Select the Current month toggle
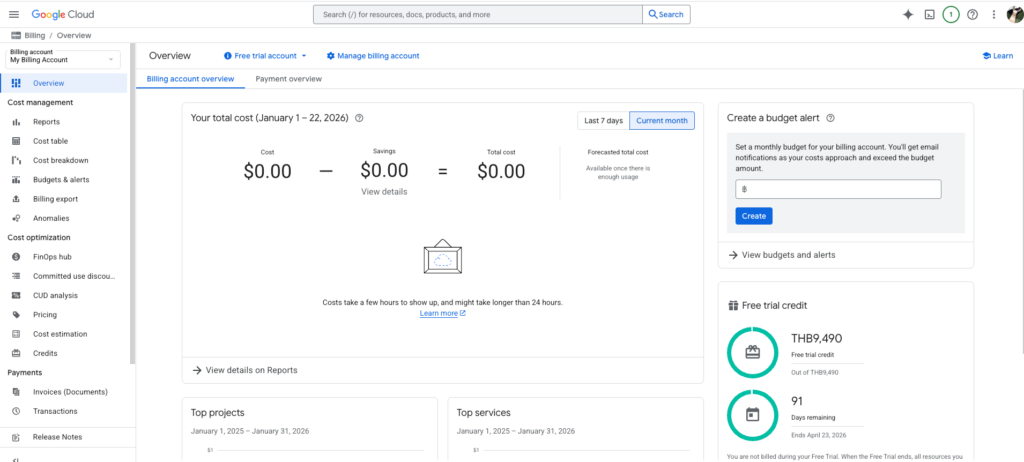 (x=661, y=121)
